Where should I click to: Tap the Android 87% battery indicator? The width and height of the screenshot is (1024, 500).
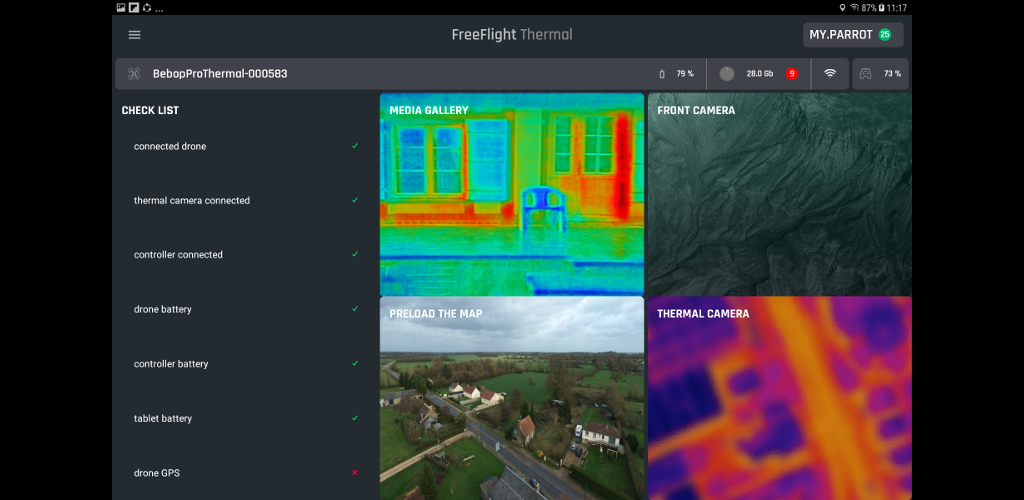click(x=873, y=8)
